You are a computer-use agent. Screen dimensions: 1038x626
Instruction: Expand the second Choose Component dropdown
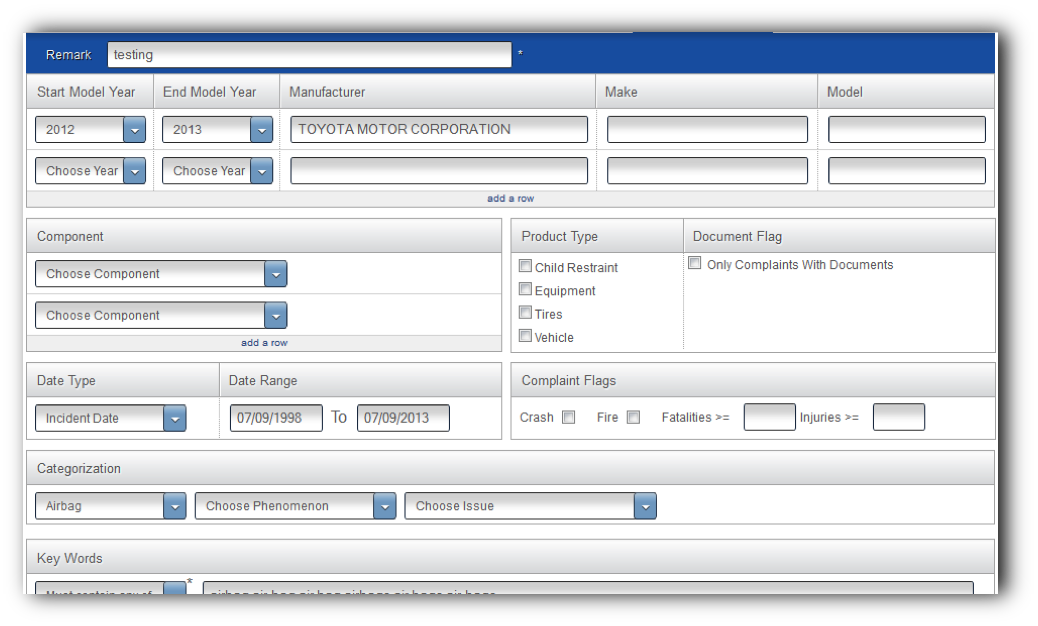(x=161, y=316)
